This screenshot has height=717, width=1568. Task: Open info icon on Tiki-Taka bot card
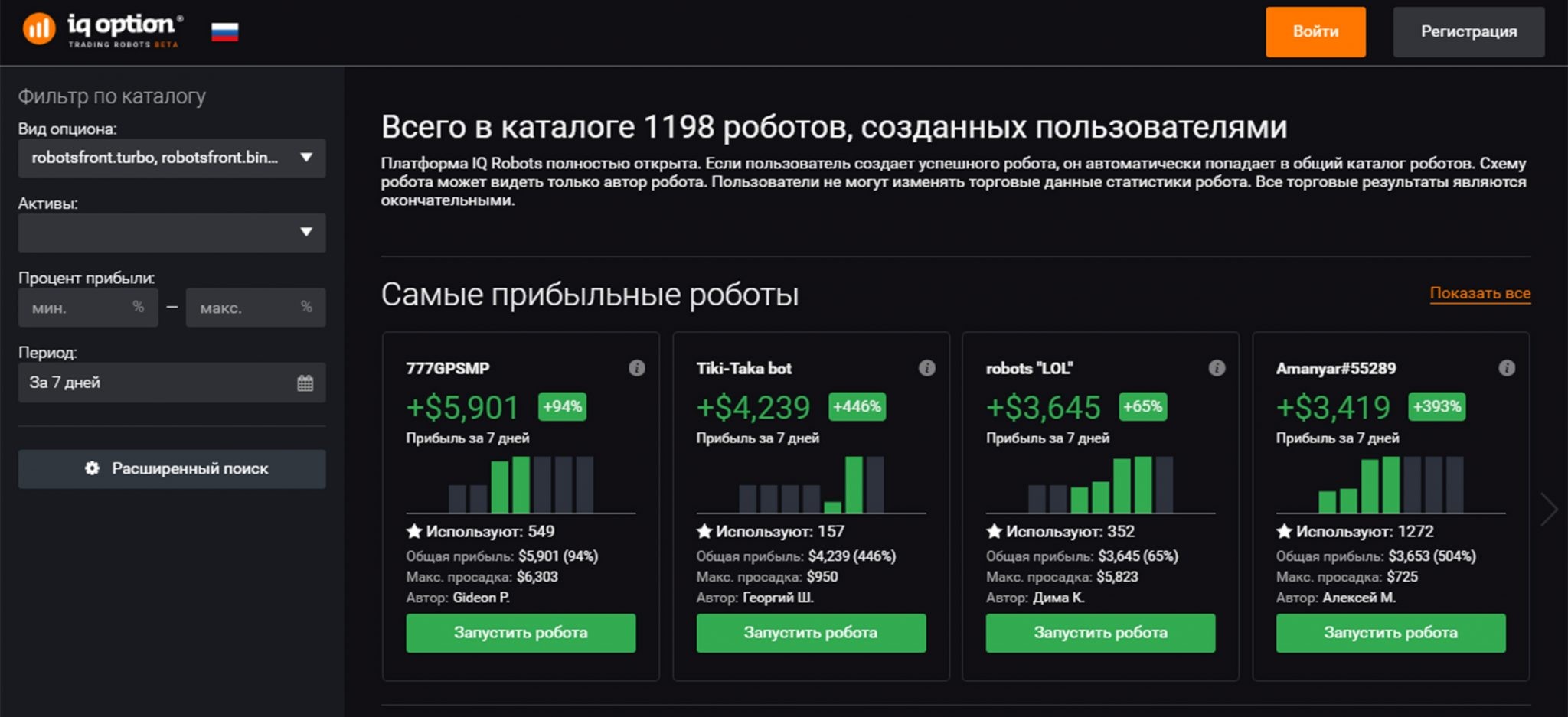pyautogui.click(x=926, y=368)
